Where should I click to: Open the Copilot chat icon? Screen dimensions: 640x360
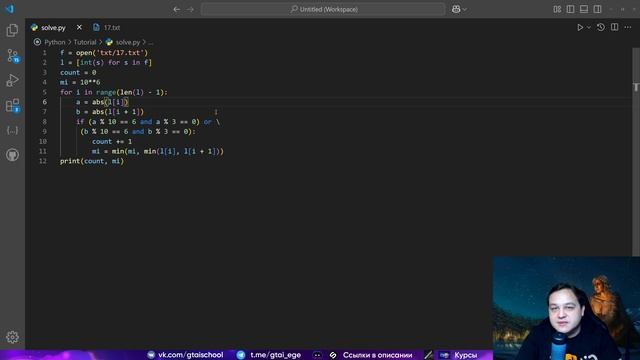pyautogui.click(x=456, y=9)
